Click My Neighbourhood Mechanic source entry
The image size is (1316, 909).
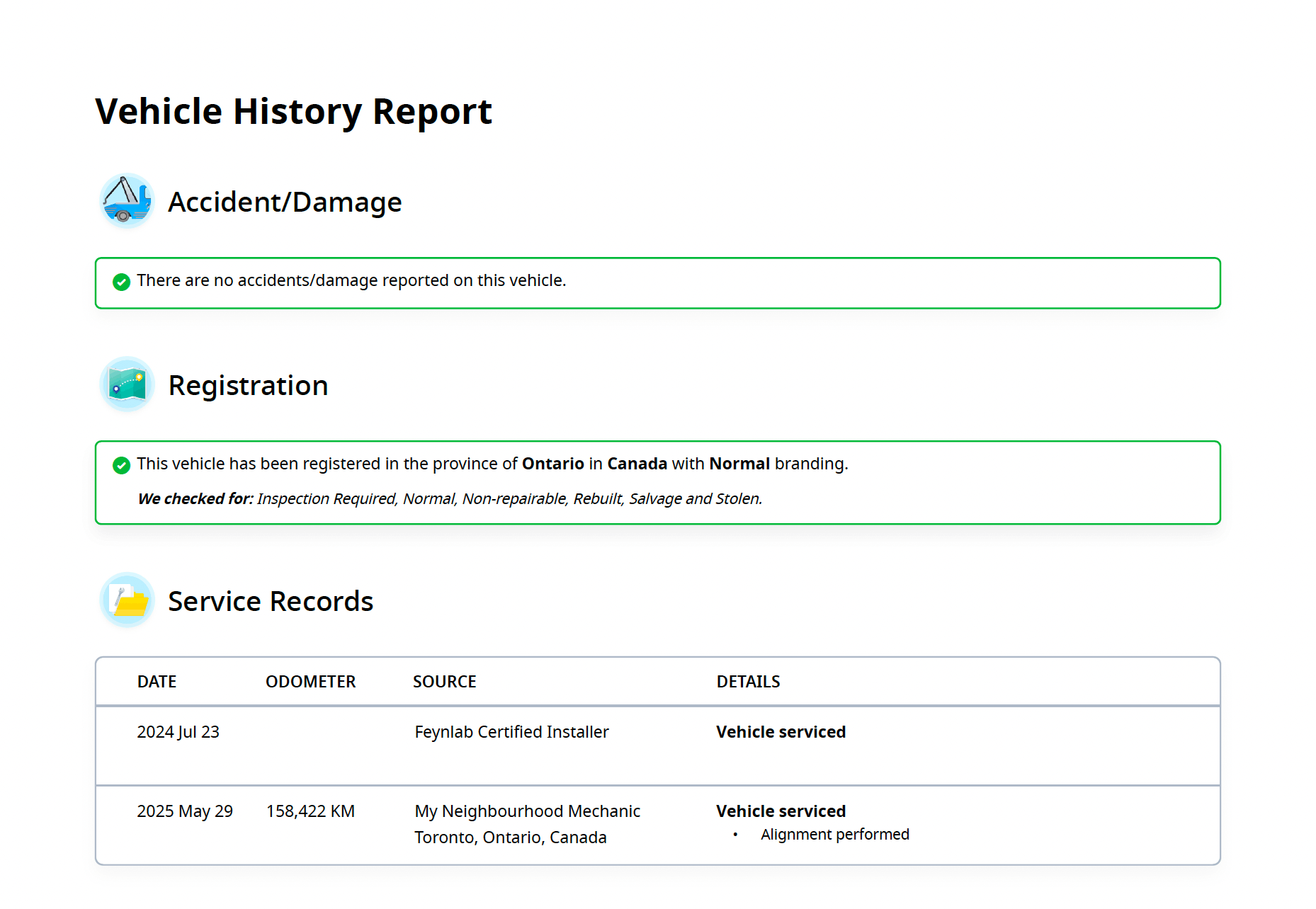point(527,811)
